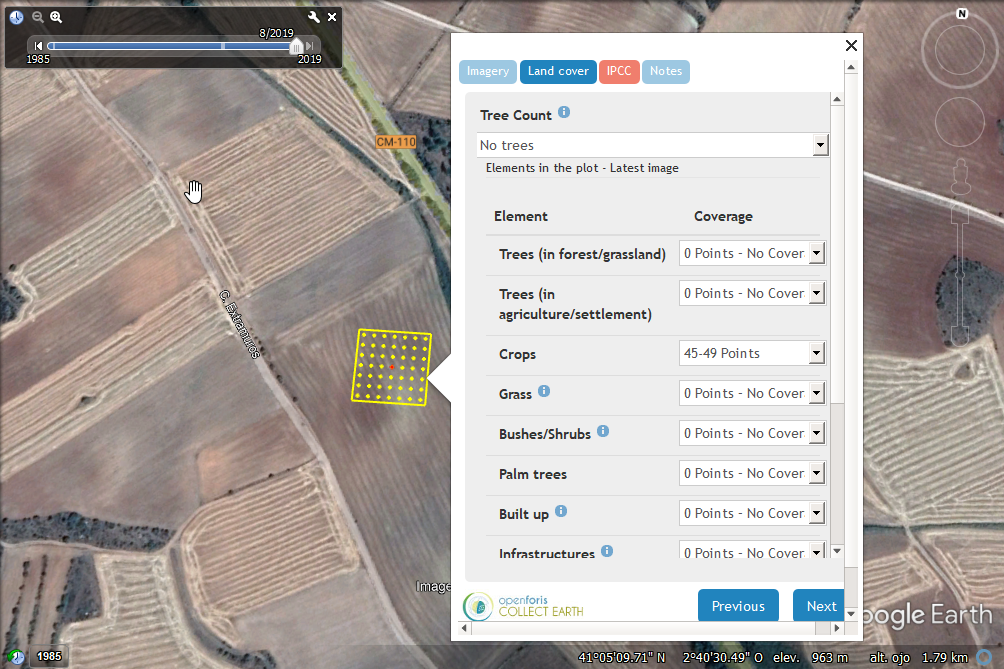Click the 1985 imagery date status button
The height and width of the screenshot is (669, 1004).
click(49, 656)
